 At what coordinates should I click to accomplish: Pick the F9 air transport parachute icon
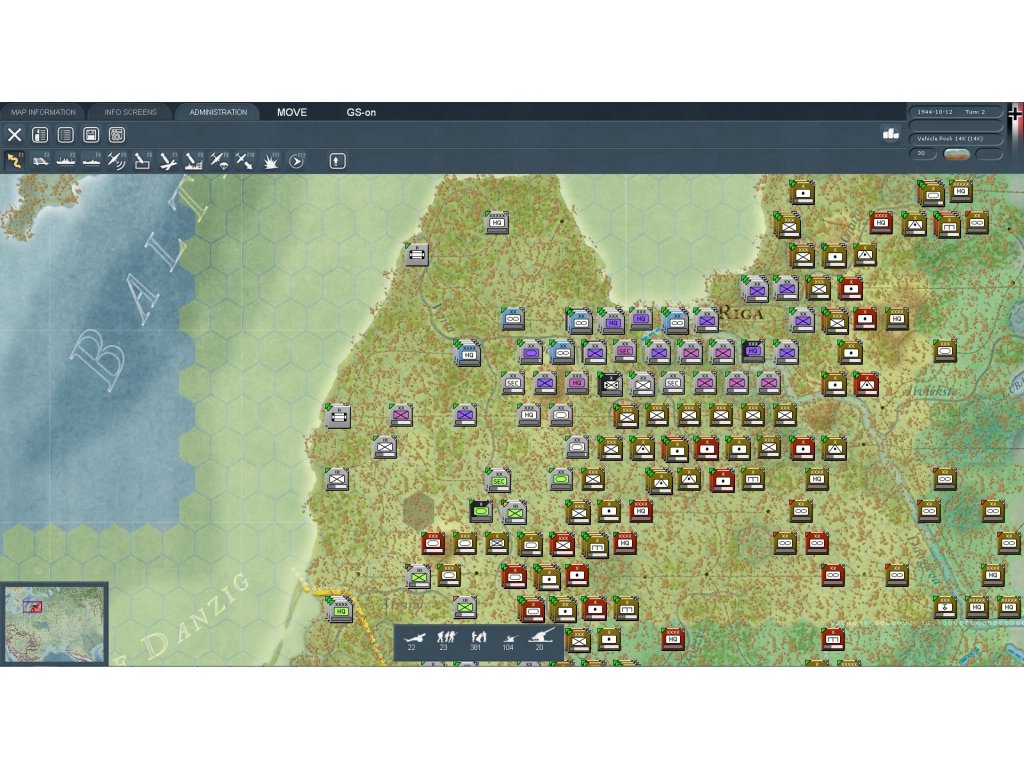tap(219, 160)
